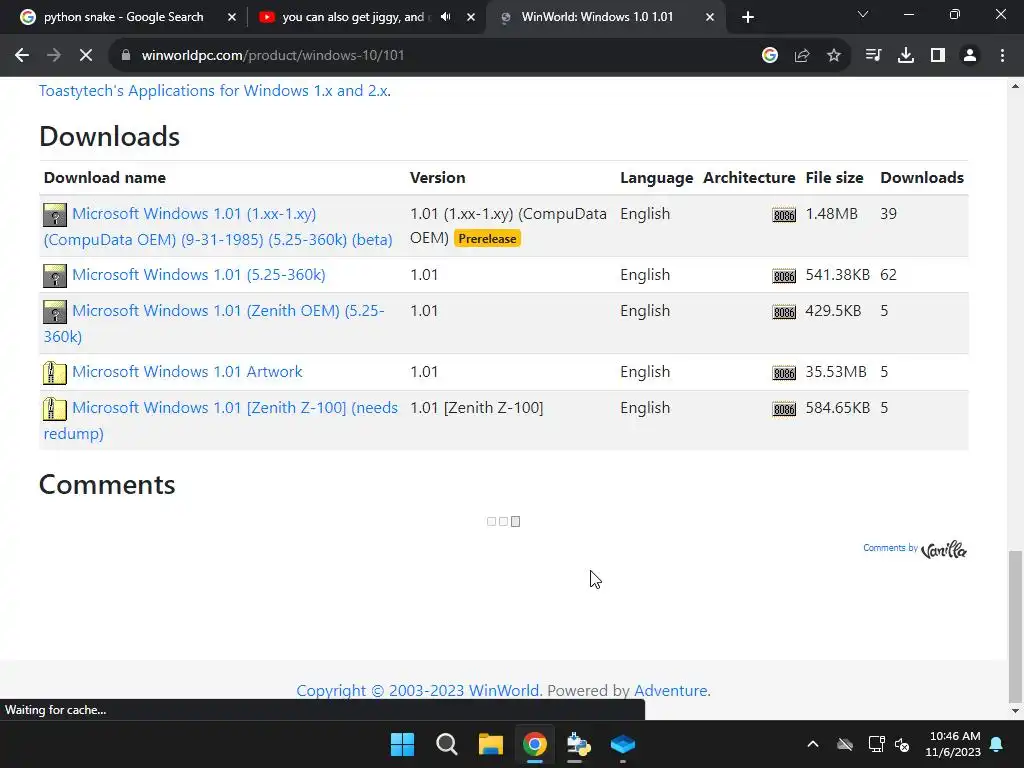
Task: Click the display network tray icon
Action: click(x=876, y=744)
